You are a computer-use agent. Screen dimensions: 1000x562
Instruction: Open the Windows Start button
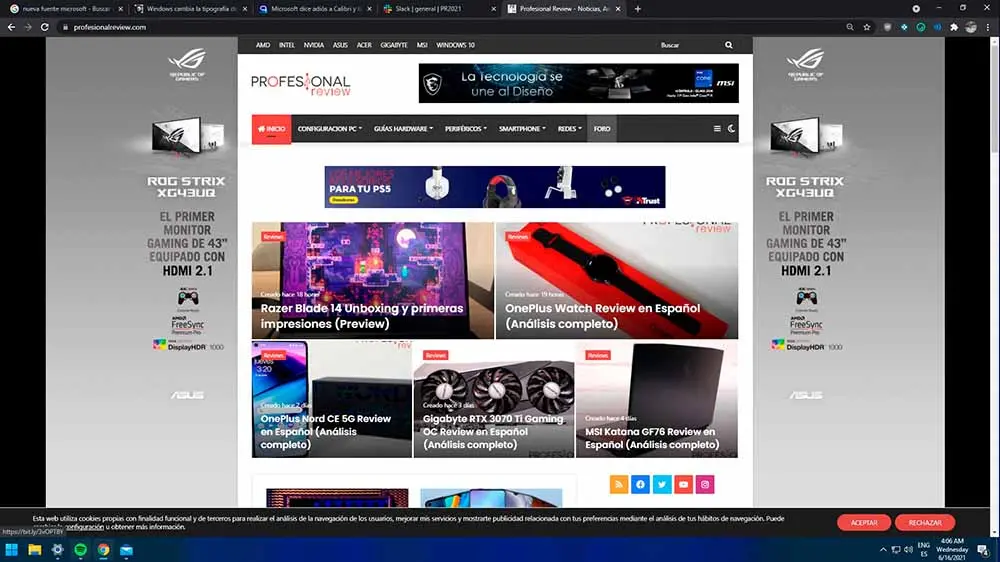[x=11, y=549]
